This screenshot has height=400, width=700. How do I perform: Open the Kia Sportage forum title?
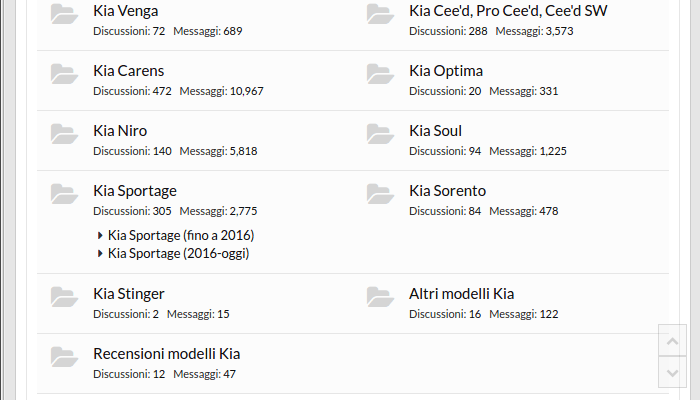click(x=135, y=191)
